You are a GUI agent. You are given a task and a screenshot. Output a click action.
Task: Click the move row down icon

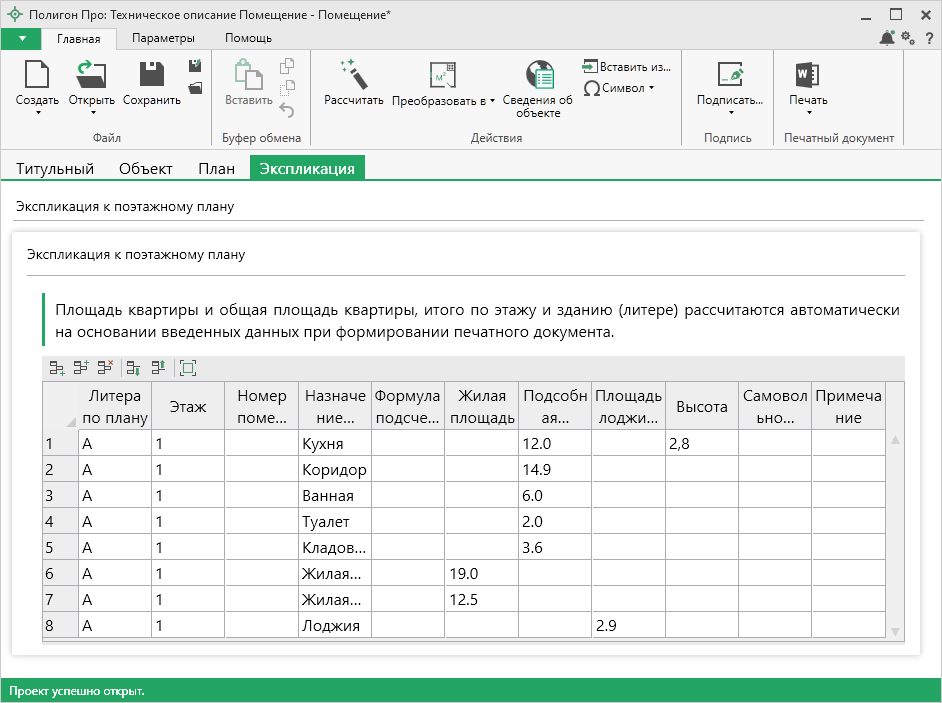pos(133,368)
